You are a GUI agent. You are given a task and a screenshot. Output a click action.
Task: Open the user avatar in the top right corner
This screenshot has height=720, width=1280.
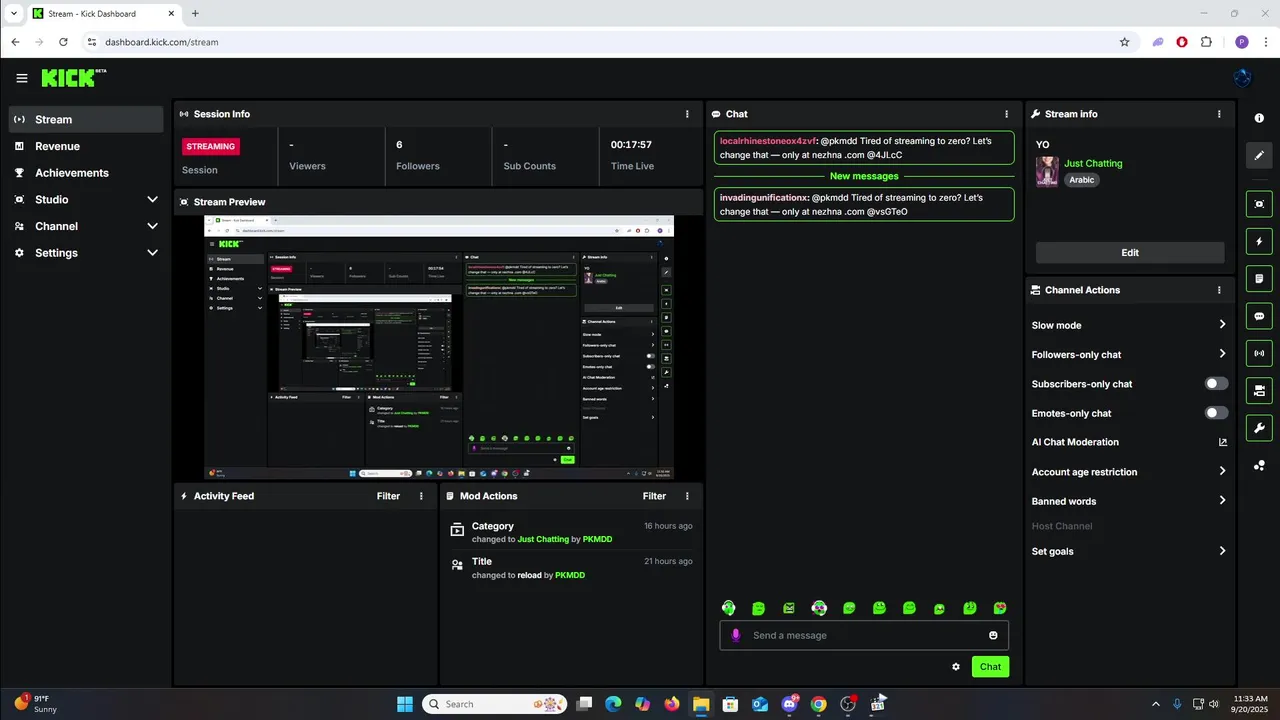click(x=1243, y=78)
